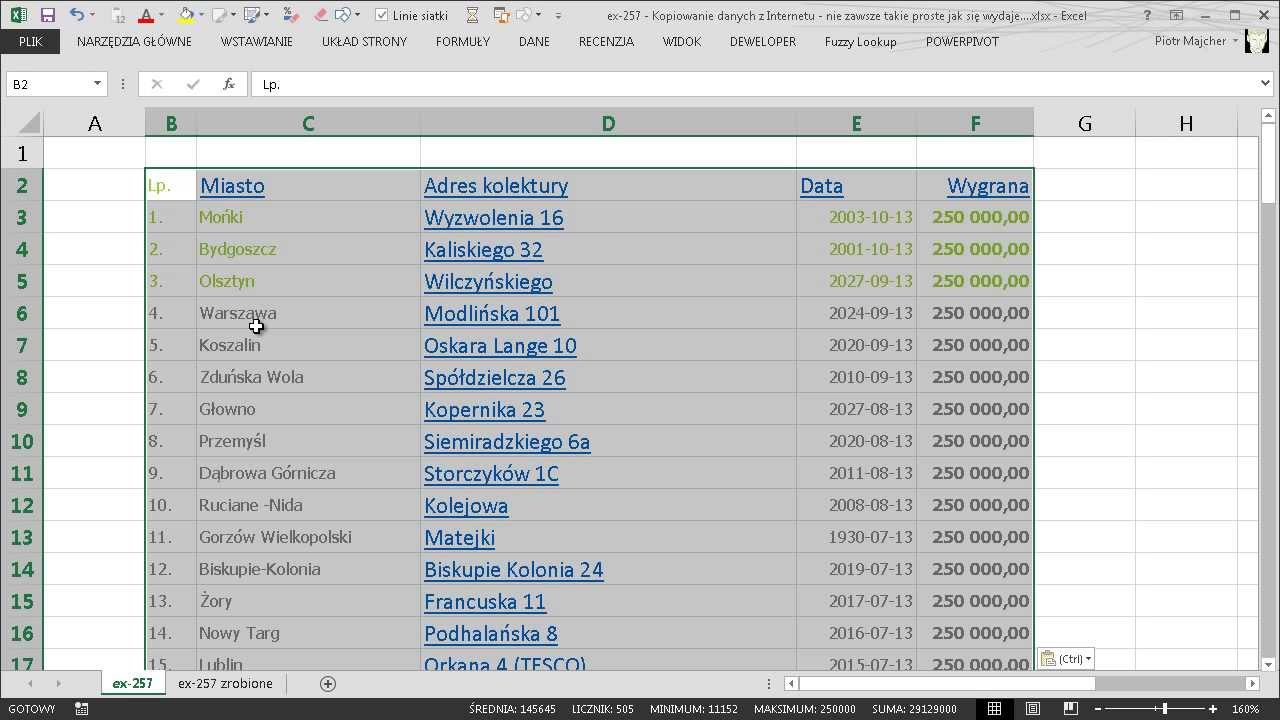Click the toolbar icon with a pen over a screen

pos(252,15)
